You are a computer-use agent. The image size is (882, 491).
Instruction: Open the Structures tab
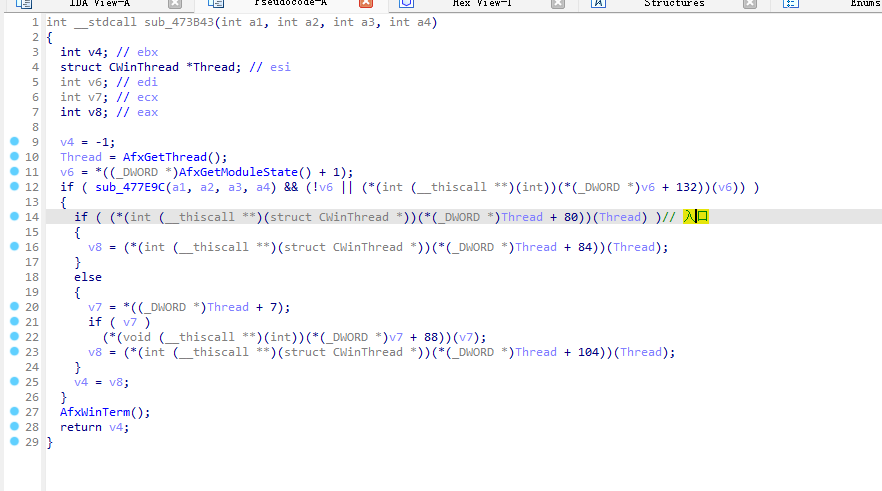tap(674, 3)
